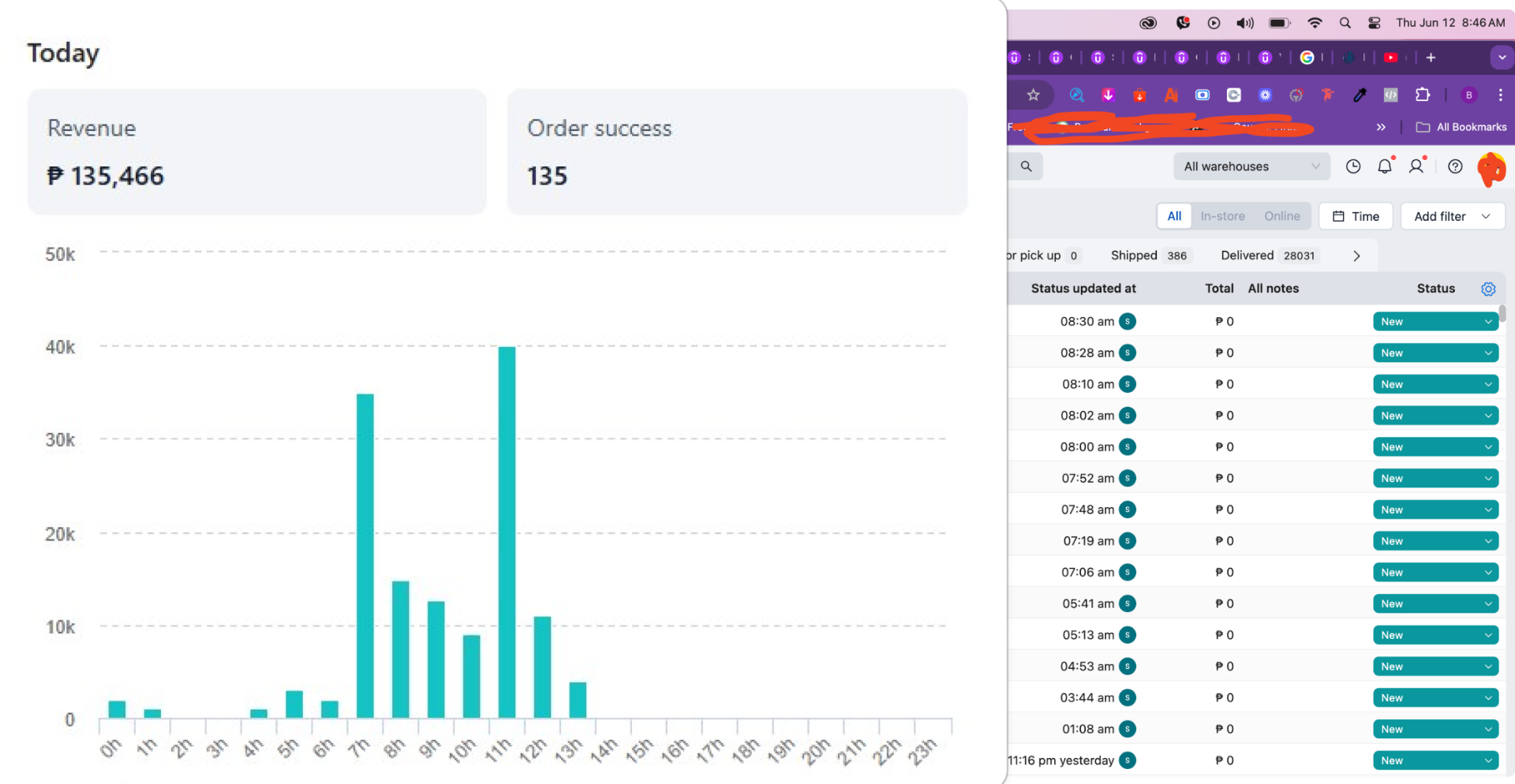Expand the All warehouses dropdown
The height and width of the screenshot is (784, 1515).
pyautogui.click(x=1251, y=166)
